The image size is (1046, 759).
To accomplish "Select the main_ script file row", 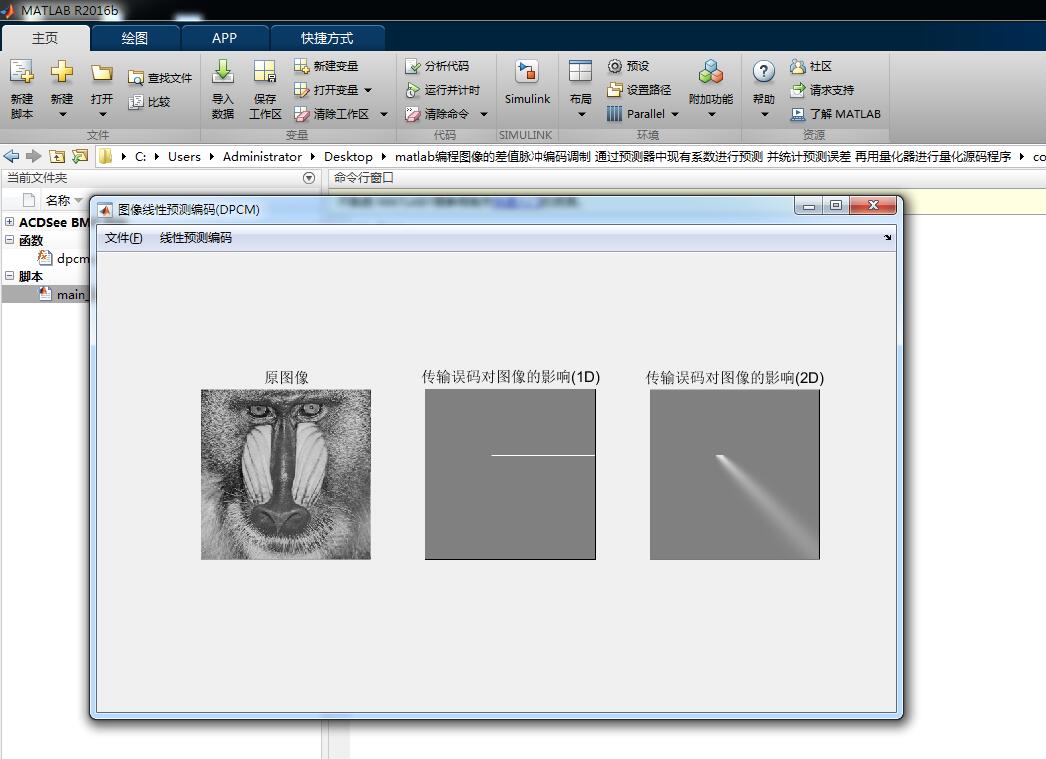I will pos(46,294).
